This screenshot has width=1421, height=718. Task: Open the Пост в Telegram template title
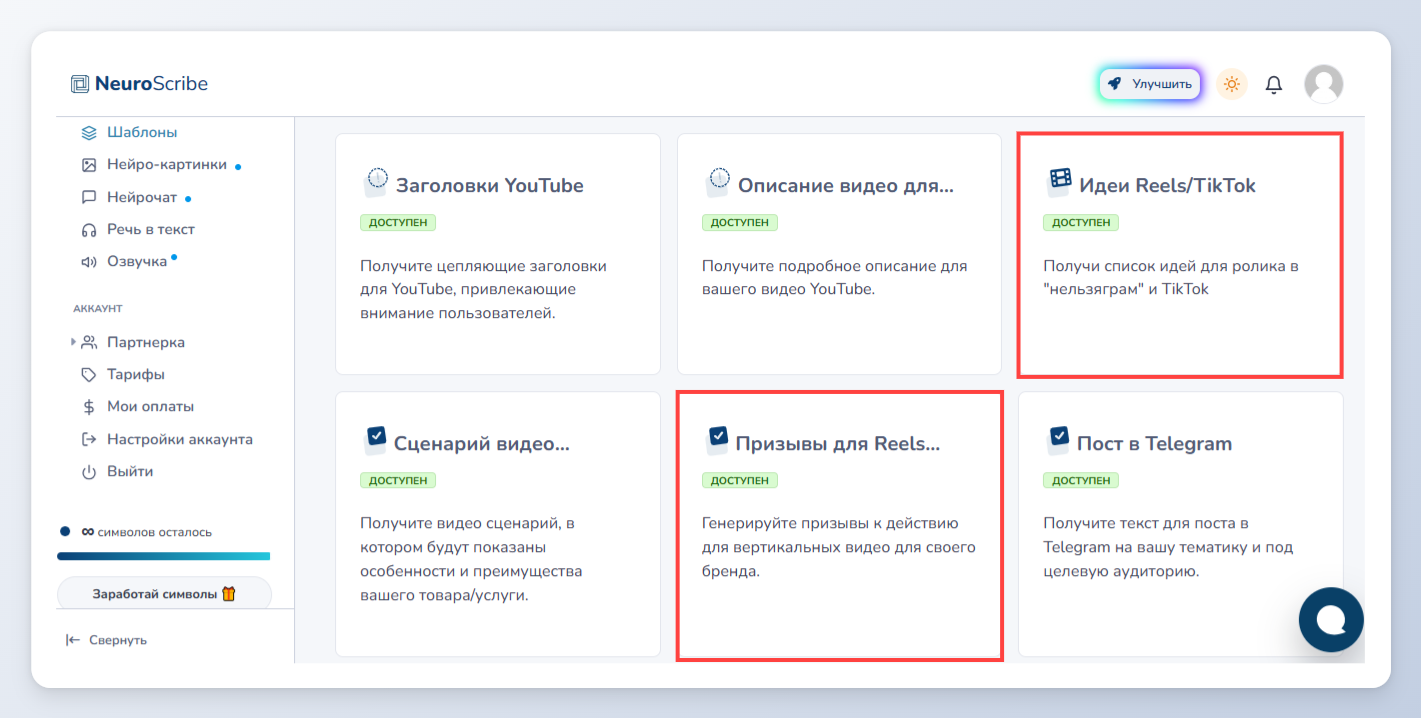pyautogui.click(x=1154, y=443)
